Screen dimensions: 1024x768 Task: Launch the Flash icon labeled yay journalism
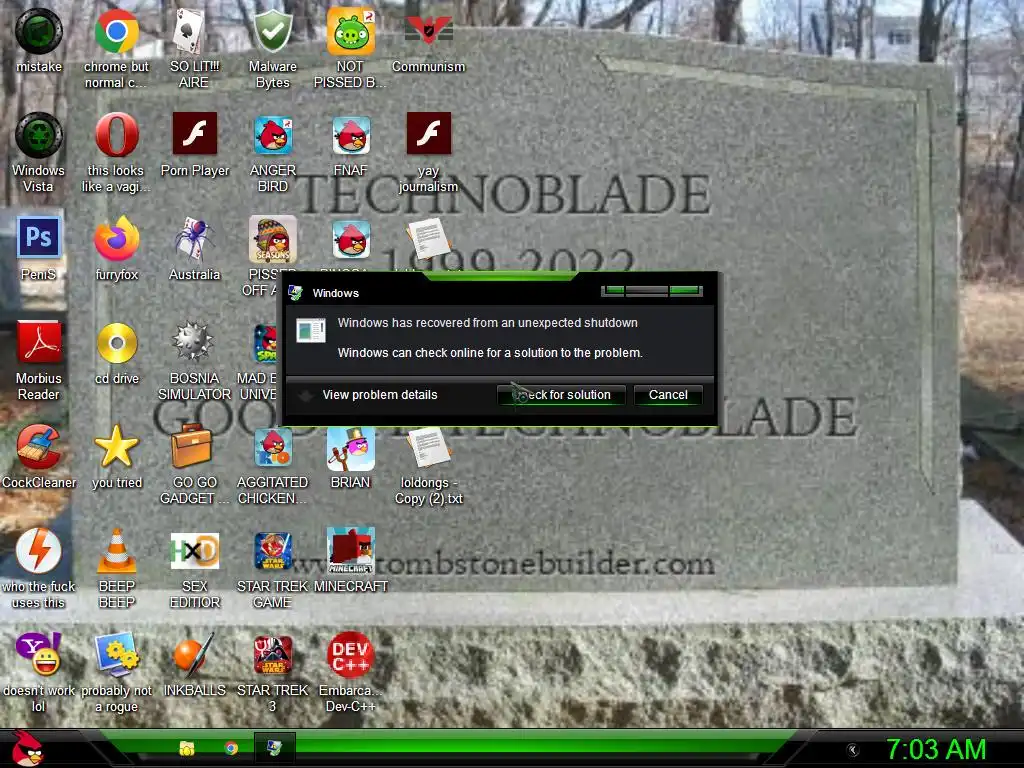(428, 134)
